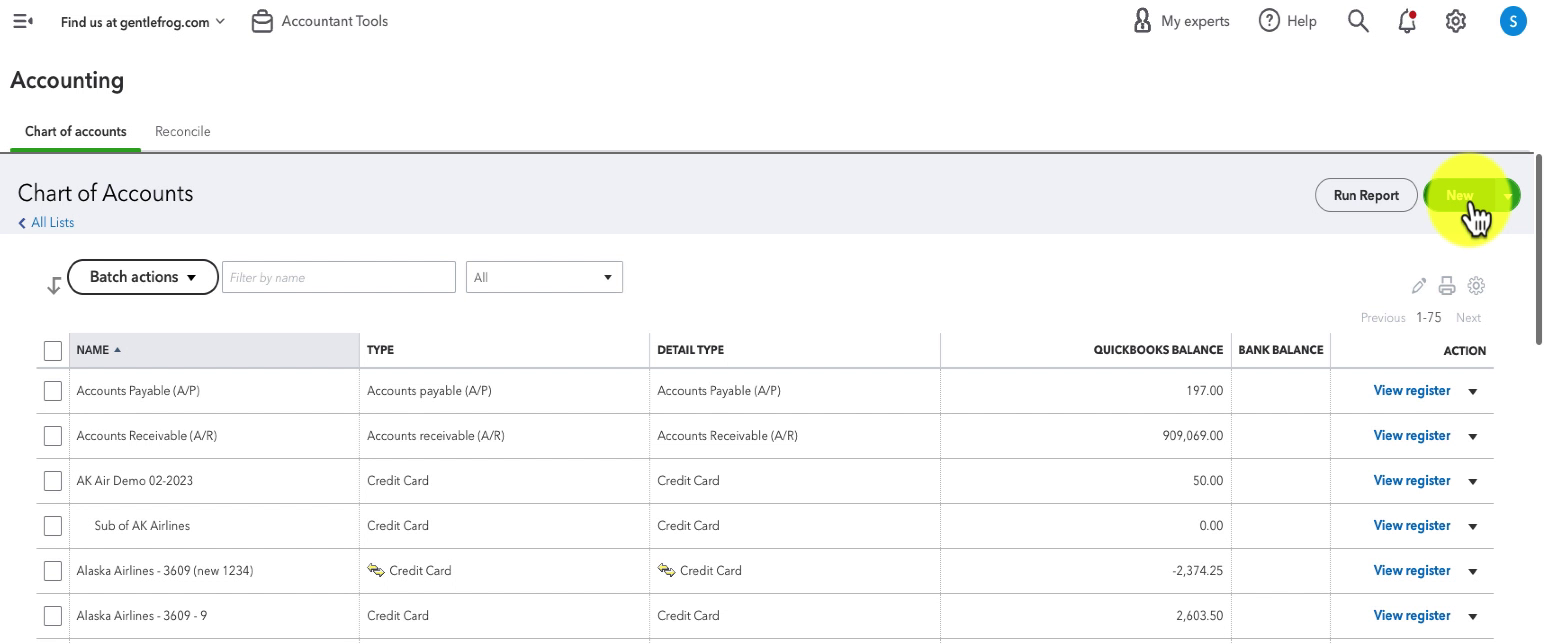The width and height of the screenshot is (1544, 644).
Task: Click the pencil edit icon above table
Action: [x=1419, y=286]
